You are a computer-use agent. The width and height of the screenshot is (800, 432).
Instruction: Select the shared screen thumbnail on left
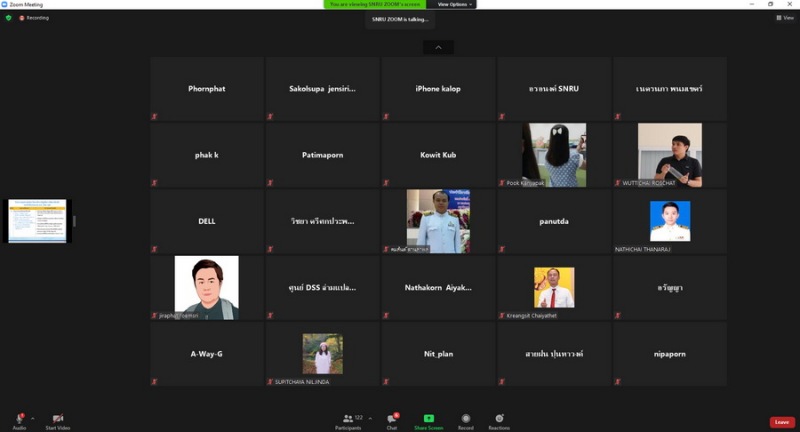click(x=37, y=220)
